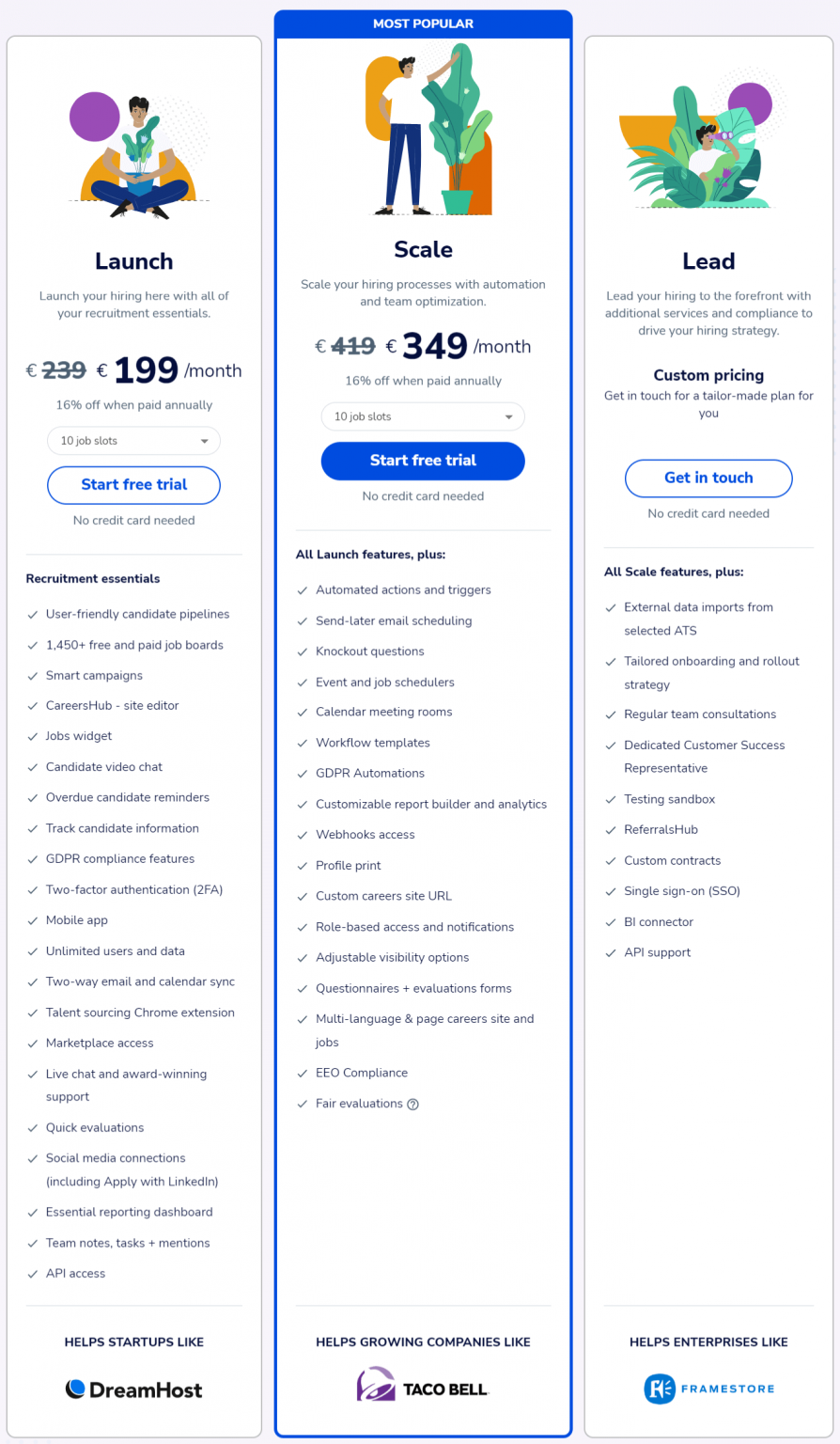This screenshot has width=840, height=1444.
Task: Click the checkmark beside GDPR Automations
Action: pyautogui.click(x=302, y=773)
